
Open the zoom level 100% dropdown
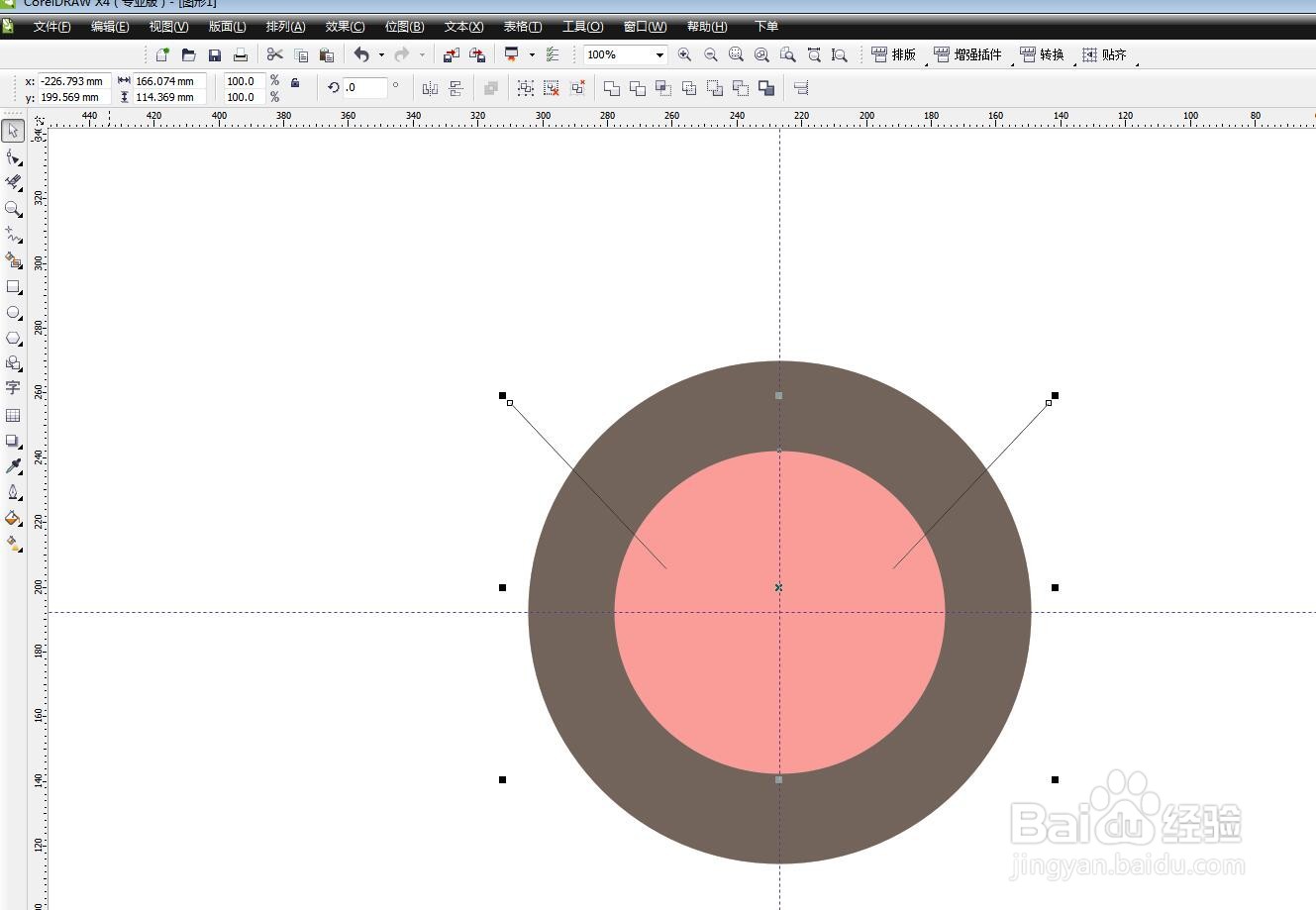click(659, 55)
